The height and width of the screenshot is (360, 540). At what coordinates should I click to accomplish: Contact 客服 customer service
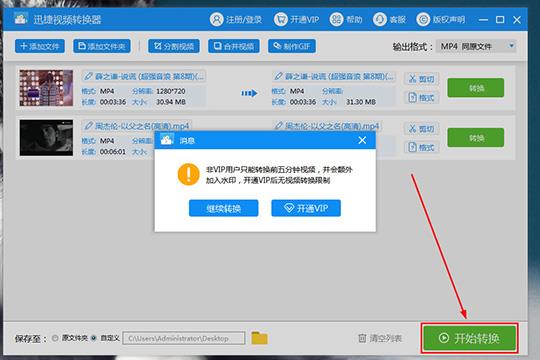389,19
